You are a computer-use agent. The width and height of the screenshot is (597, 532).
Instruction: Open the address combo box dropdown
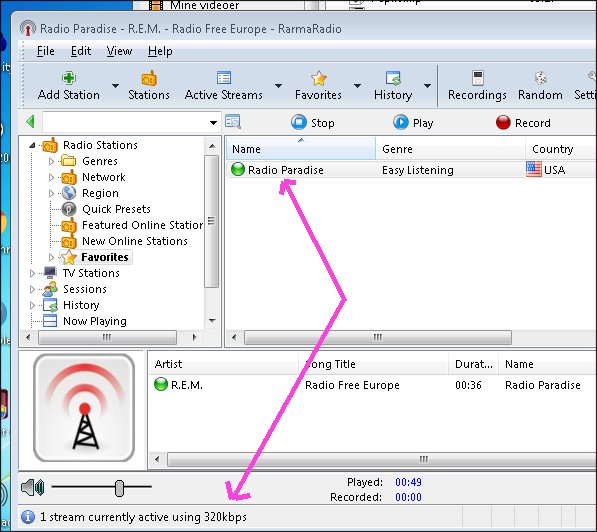(x=214, y=123)
